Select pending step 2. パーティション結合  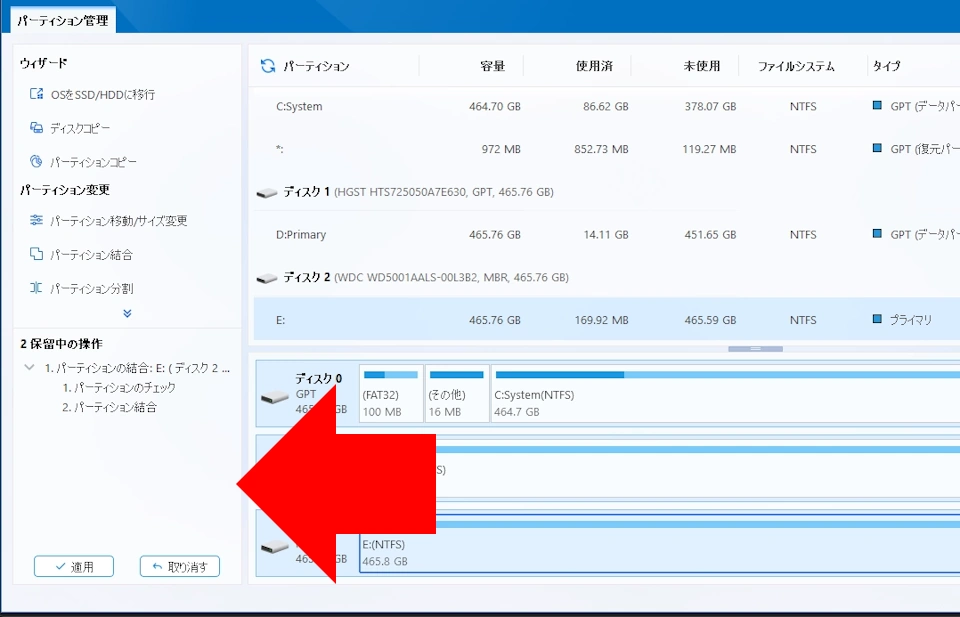(x=109, y=407)
